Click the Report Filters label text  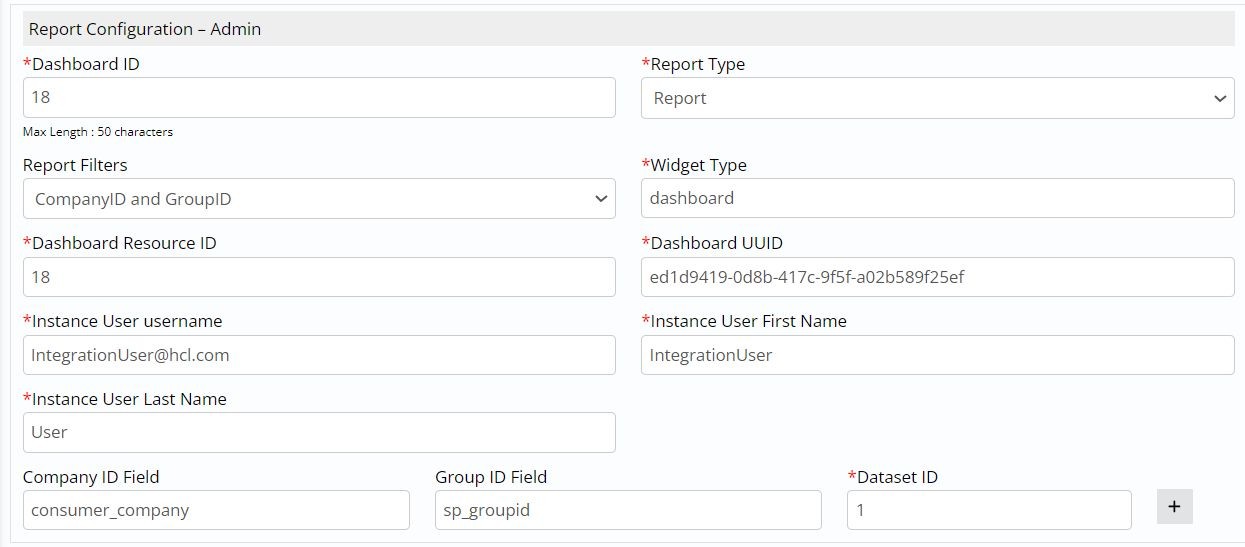coord(75,165)
